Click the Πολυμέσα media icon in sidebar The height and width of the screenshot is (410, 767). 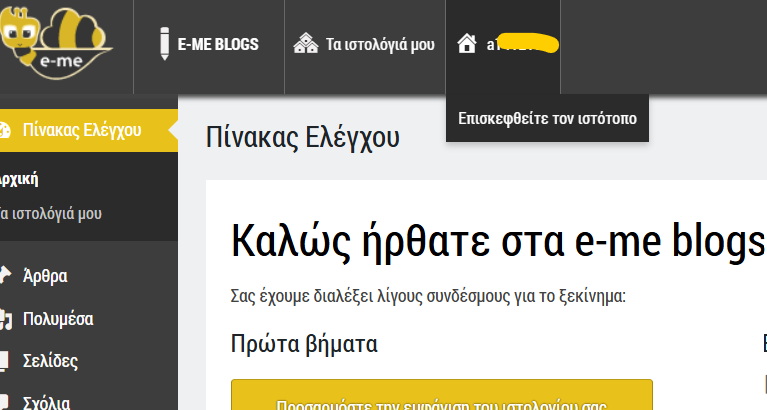click(5, 320)
